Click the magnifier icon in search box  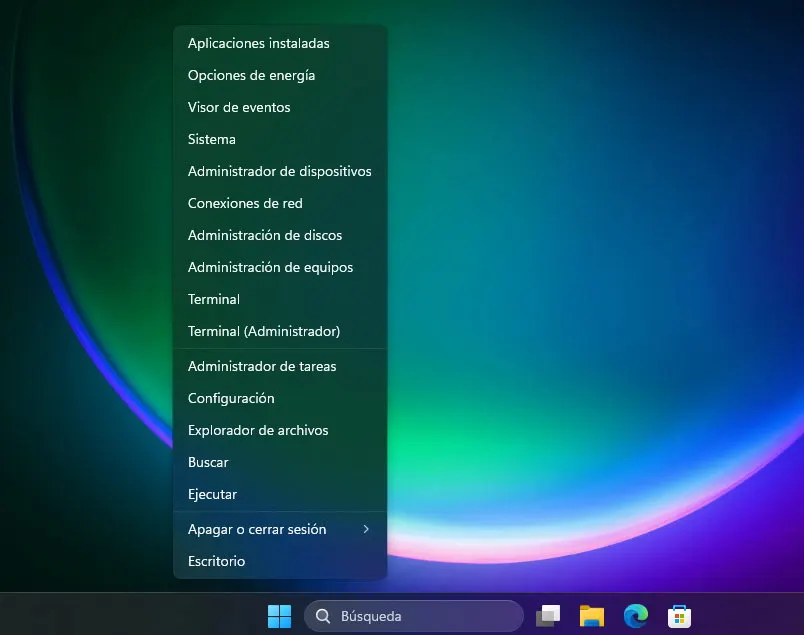[323, 616]
